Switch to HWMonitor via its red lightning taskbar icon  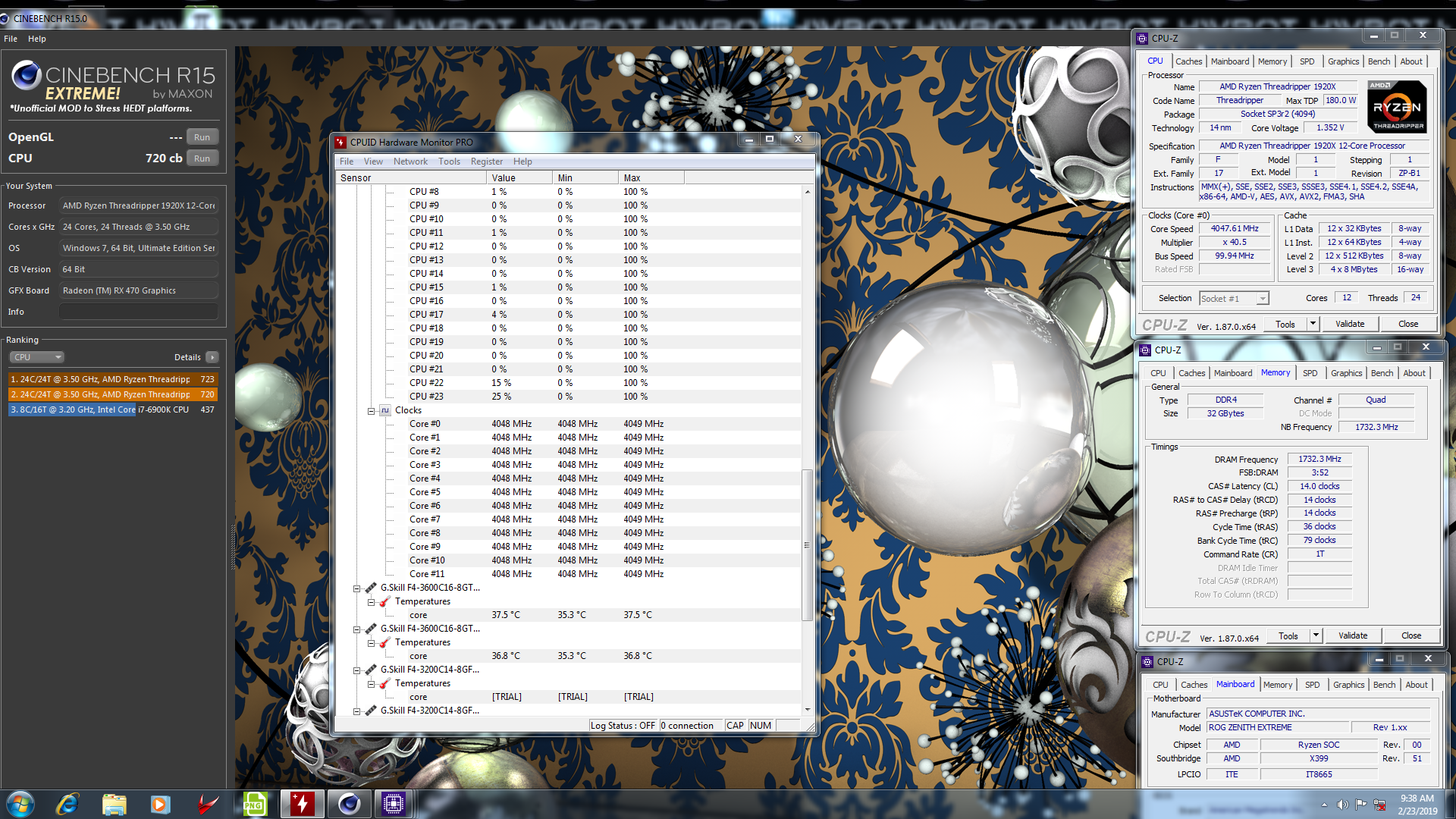coord(302,804)
